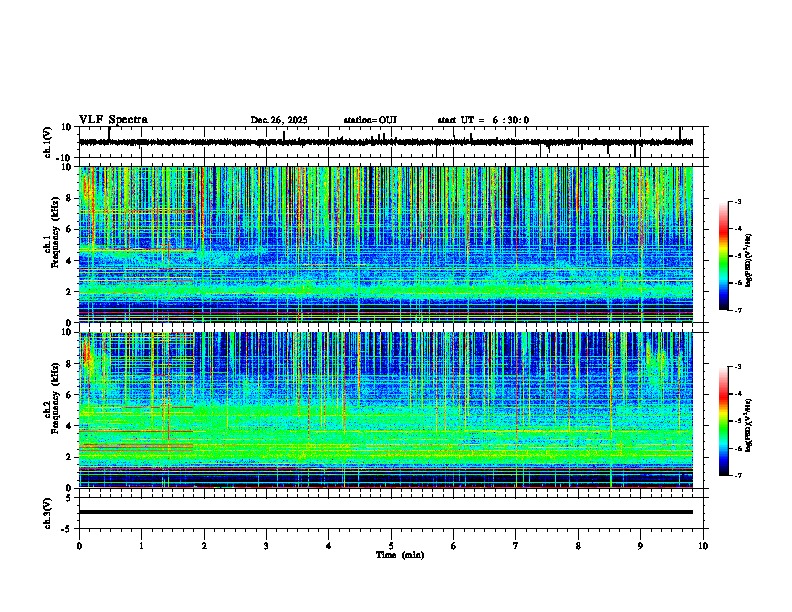Click the "Time (min)" axis title
The width and height of the screenshot is (792, 612).
pyautogui.click(x=400, y=555)
